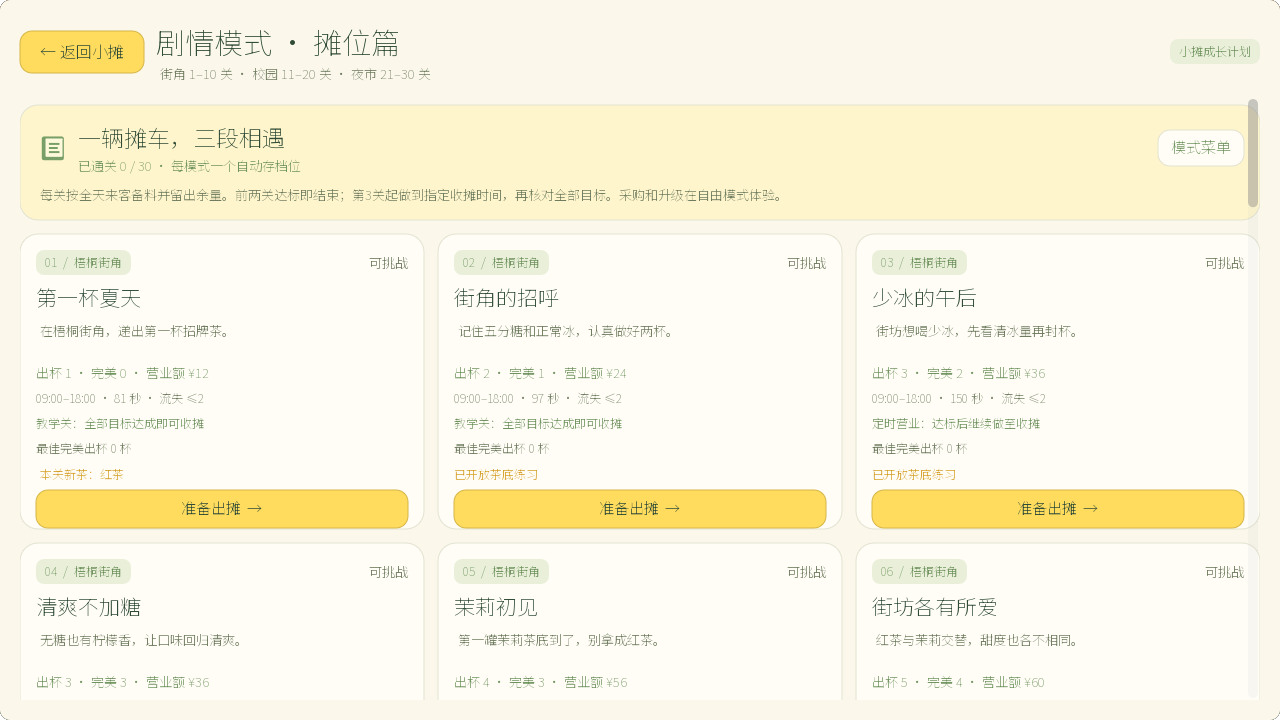
Task: Select the 06 / 梧桐街角 tag
Action: (x=919, y=572)
